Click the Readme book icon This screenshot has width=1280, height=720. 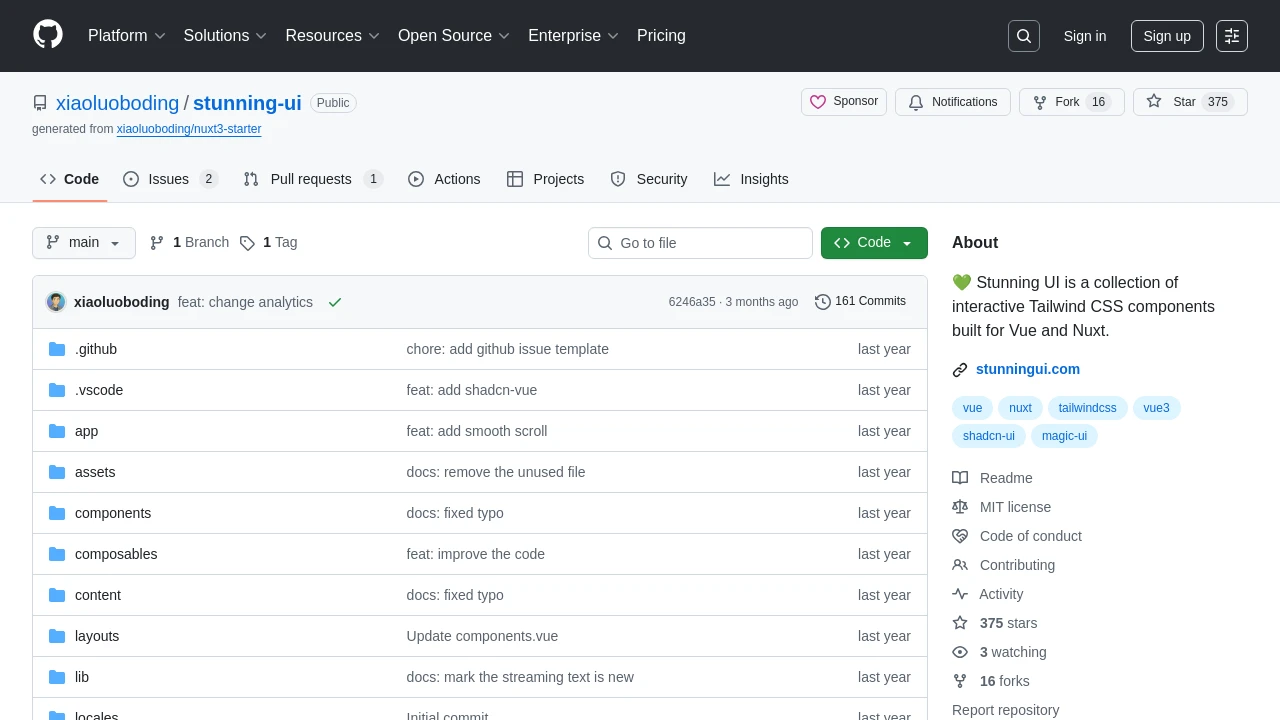coord(960,478)
